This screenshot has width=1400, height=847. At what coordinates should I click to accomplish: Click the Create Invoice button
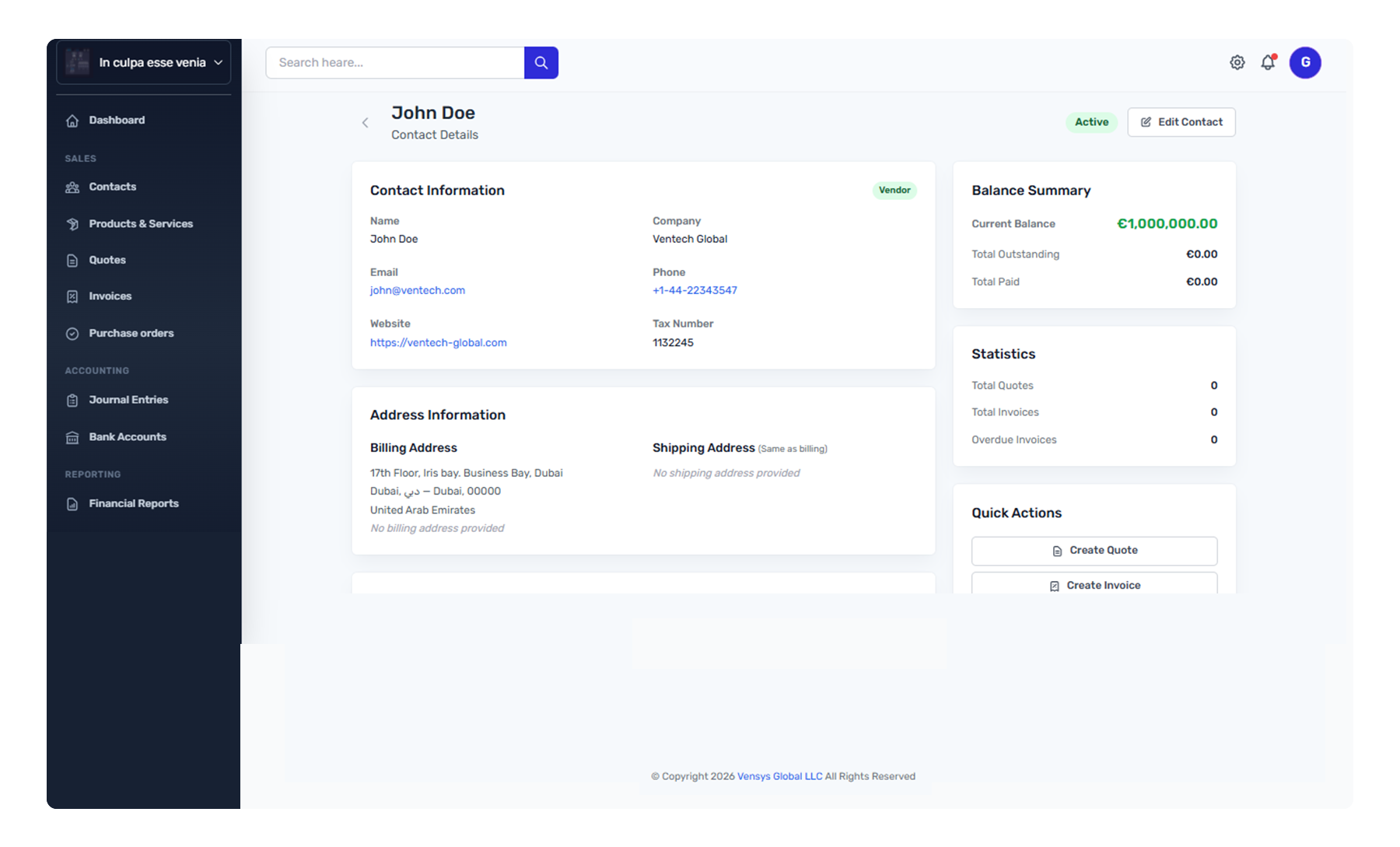click(1094, 585)
